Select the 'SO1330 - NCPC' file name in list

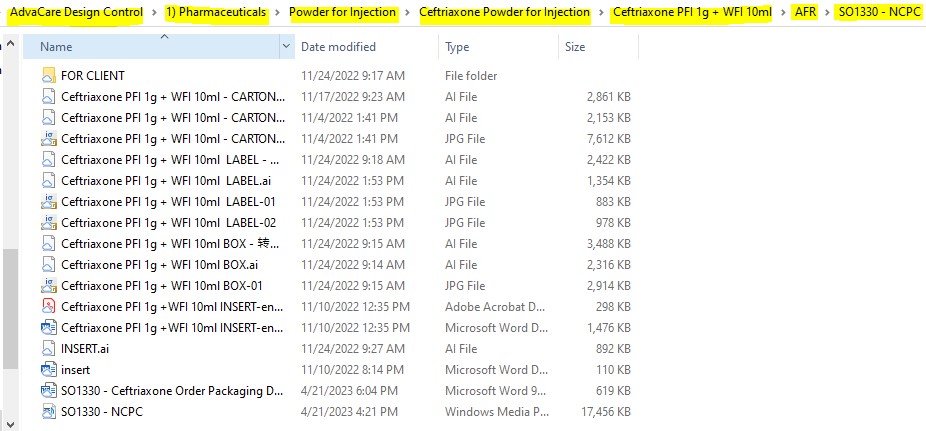(x=102, y=412)
